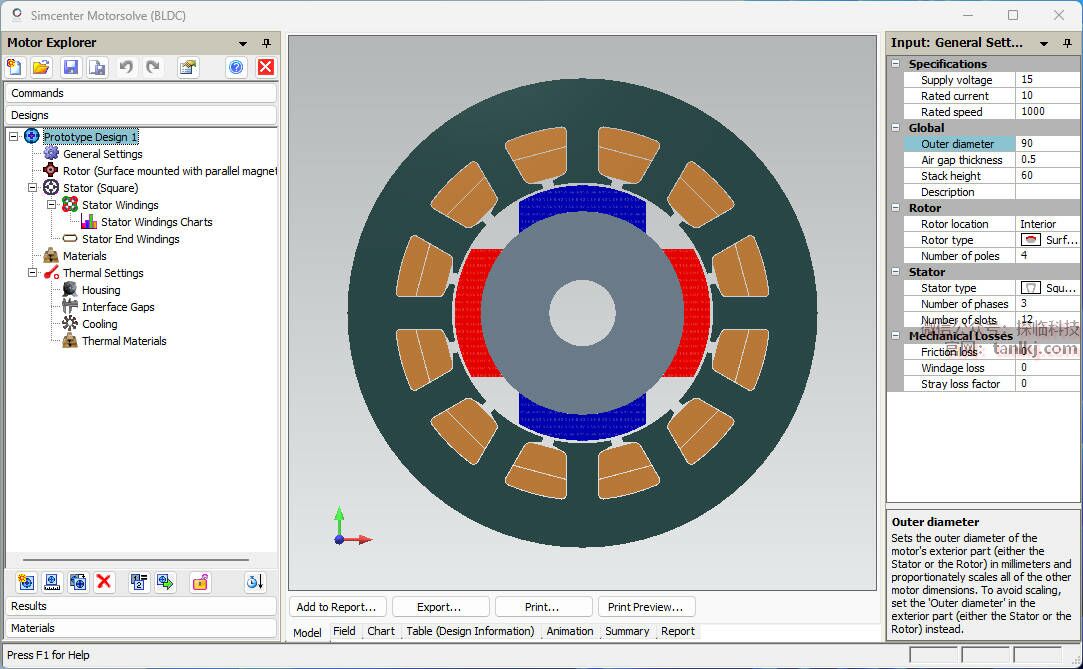The image size is (1083, 669).
Task: Click the export design icon with green arrow
Action: (x=165, y=582)
